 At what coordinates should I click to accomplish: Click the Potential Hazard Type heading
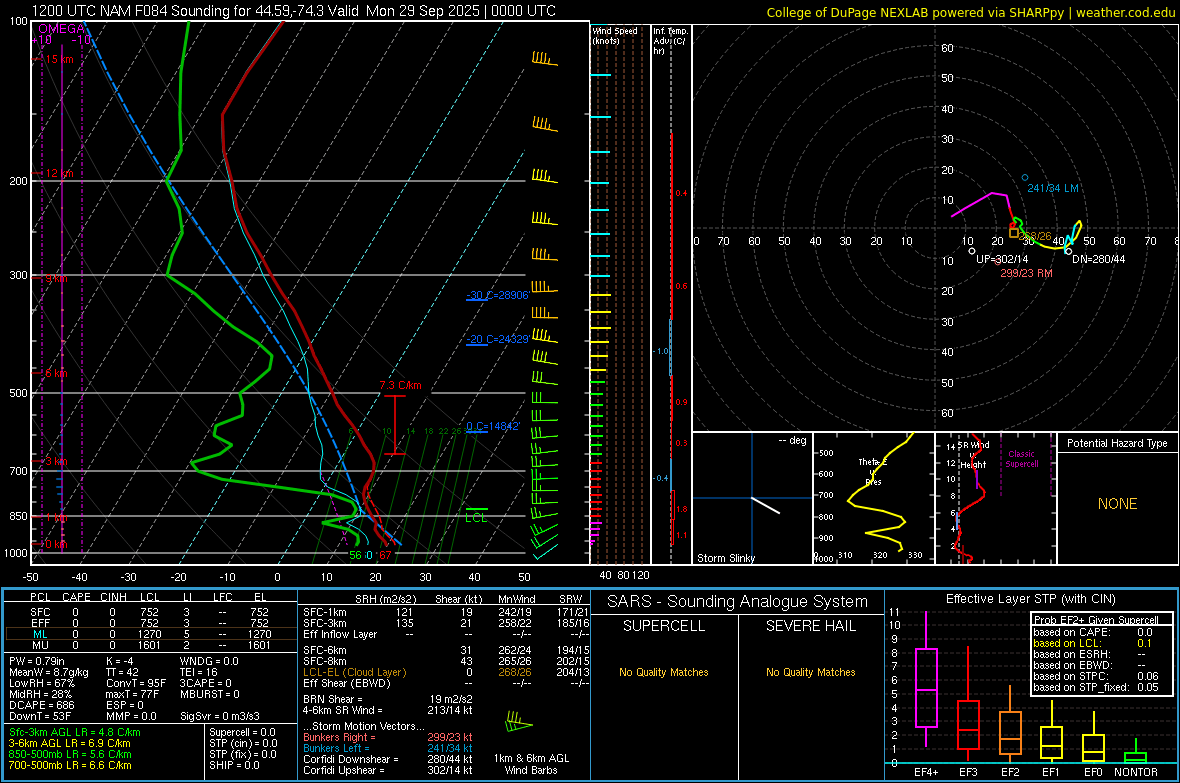(x=1118, y=443)
